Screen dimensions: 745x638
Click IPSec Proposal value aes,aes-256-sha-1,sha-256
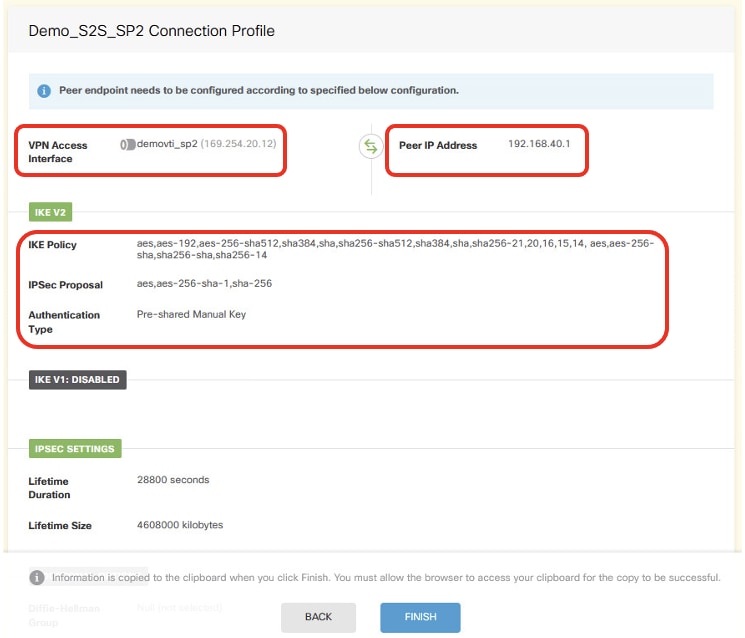[x=204, y=284]
